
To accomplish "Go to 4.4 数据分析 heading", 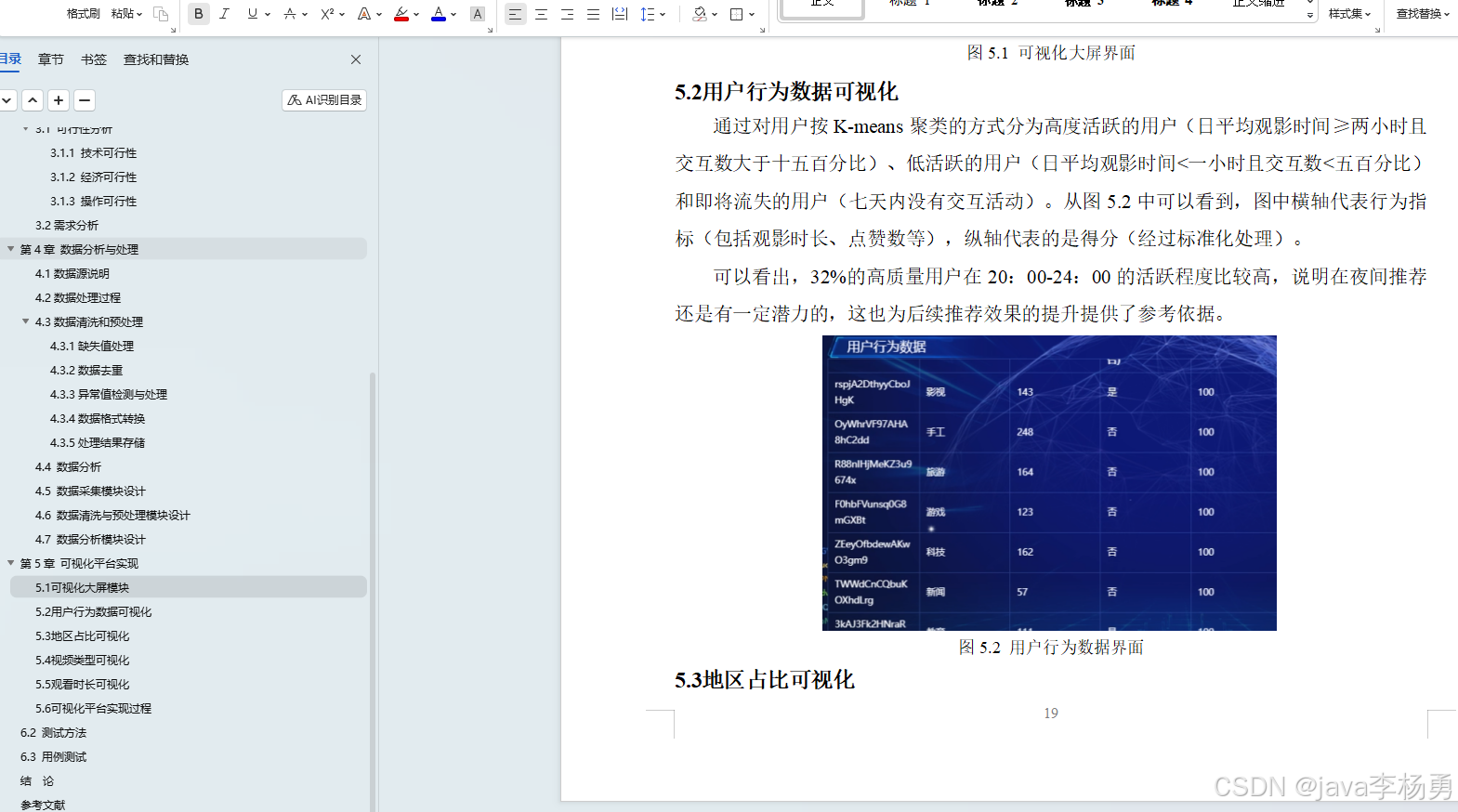I will click(68, 467).
